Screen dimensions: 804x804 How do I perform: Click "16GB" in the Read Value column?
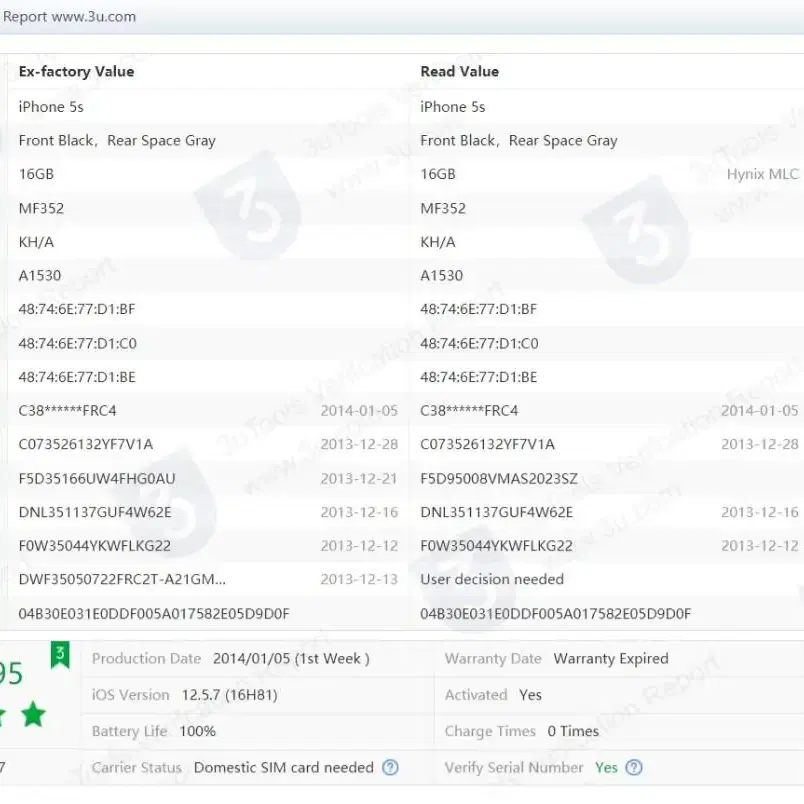coord(438,174)
